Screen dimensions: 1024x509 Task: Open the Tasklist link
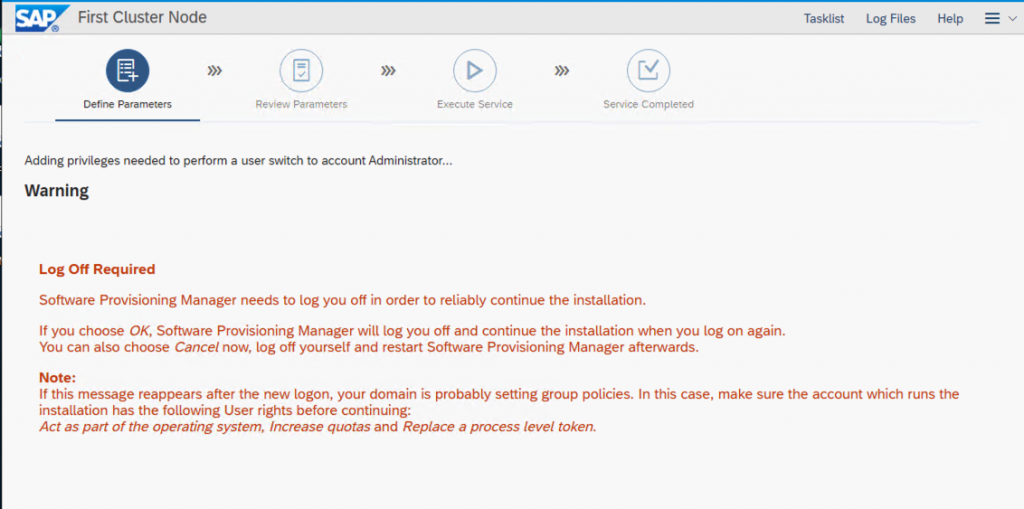[x=824, y=19]
